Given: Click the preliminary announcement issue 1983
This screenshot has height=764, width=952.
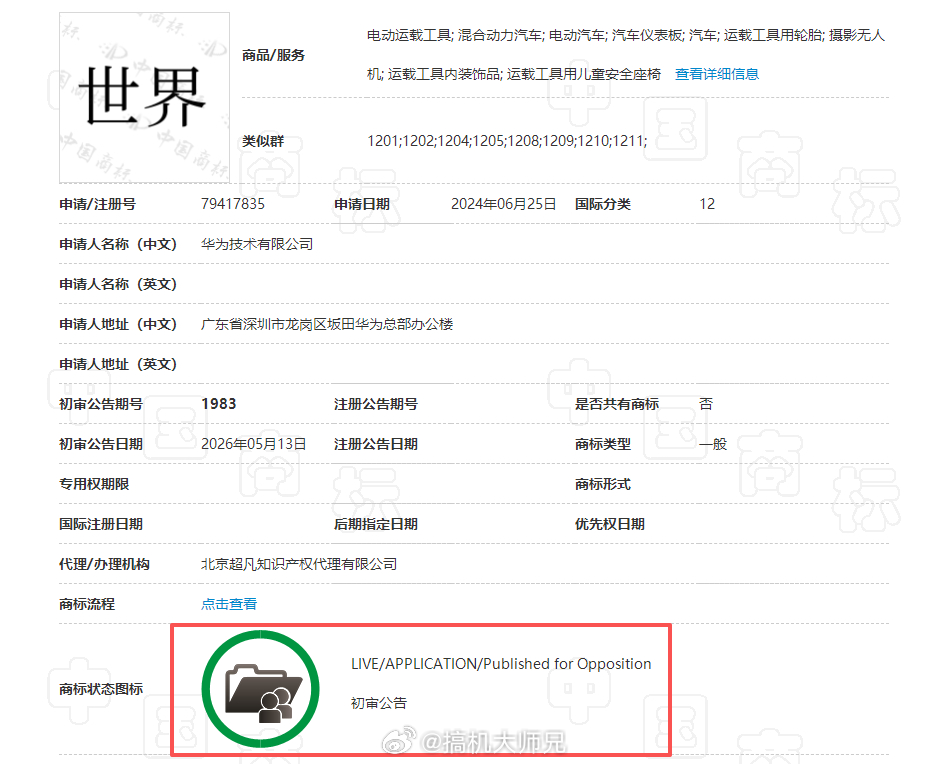Looking at the screenshot, I should (x=219, y=404).
